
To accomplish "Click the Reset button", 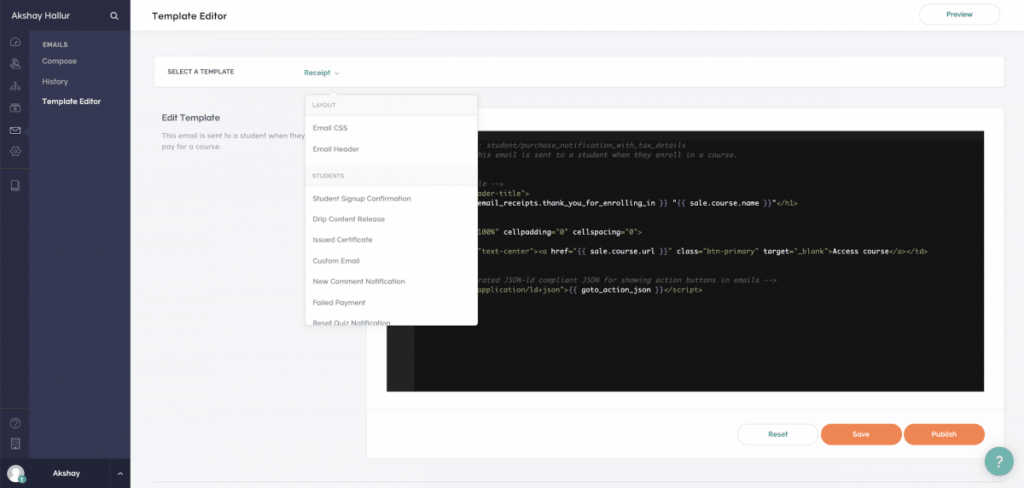I will pos(777,434).
